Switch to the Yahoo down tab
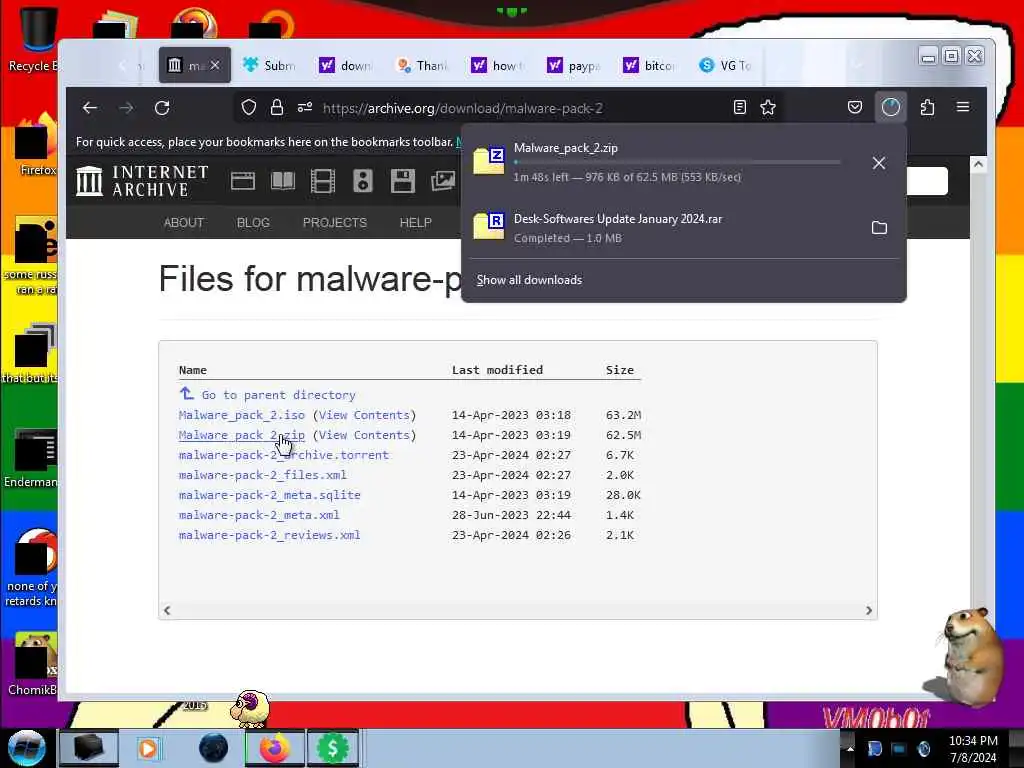The width and height of the screenshot is (1024, 768). pyautogui.click(x=345, y=65)
